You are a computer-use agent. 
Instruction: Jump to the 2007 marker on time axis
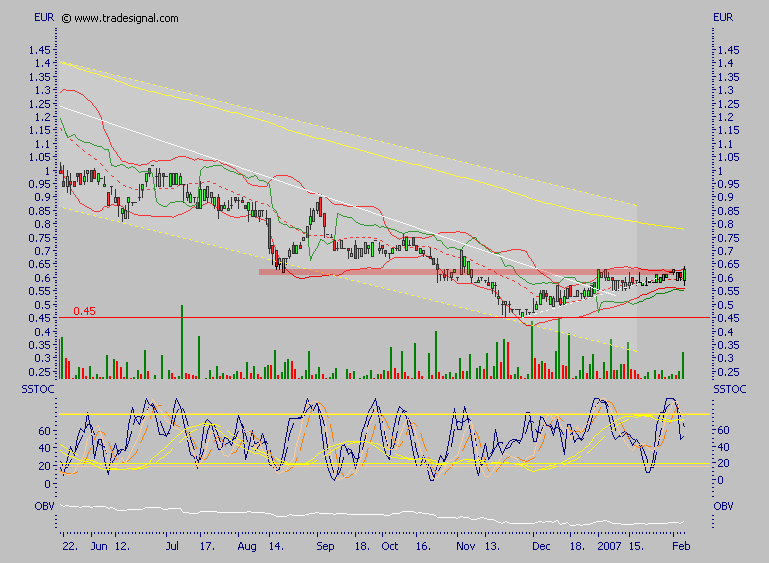coord(610,548)
